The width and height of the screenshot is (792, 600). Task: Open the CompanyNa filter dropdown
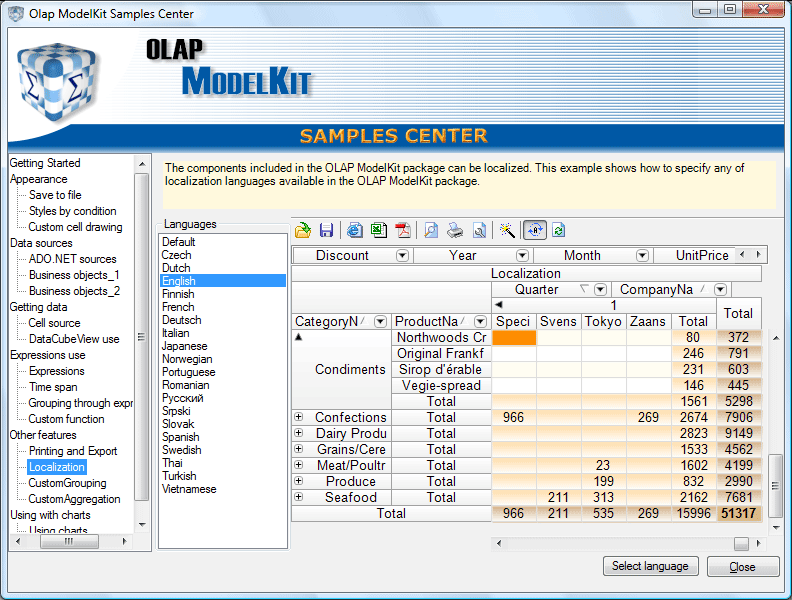pyautogui.click(x=721, y=290)
